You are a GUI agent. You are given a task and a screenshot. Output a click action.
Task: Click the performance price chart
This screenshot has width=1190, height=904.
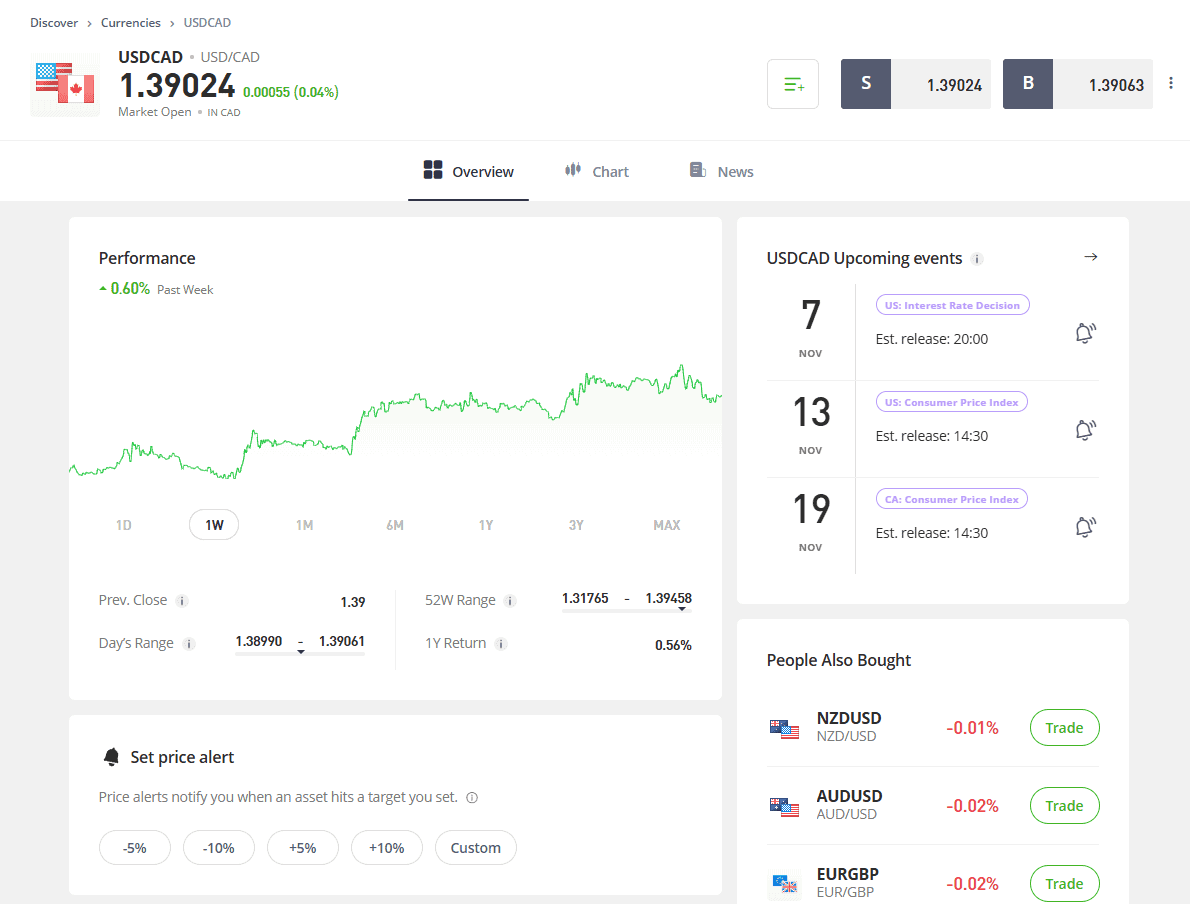[395, 421]
